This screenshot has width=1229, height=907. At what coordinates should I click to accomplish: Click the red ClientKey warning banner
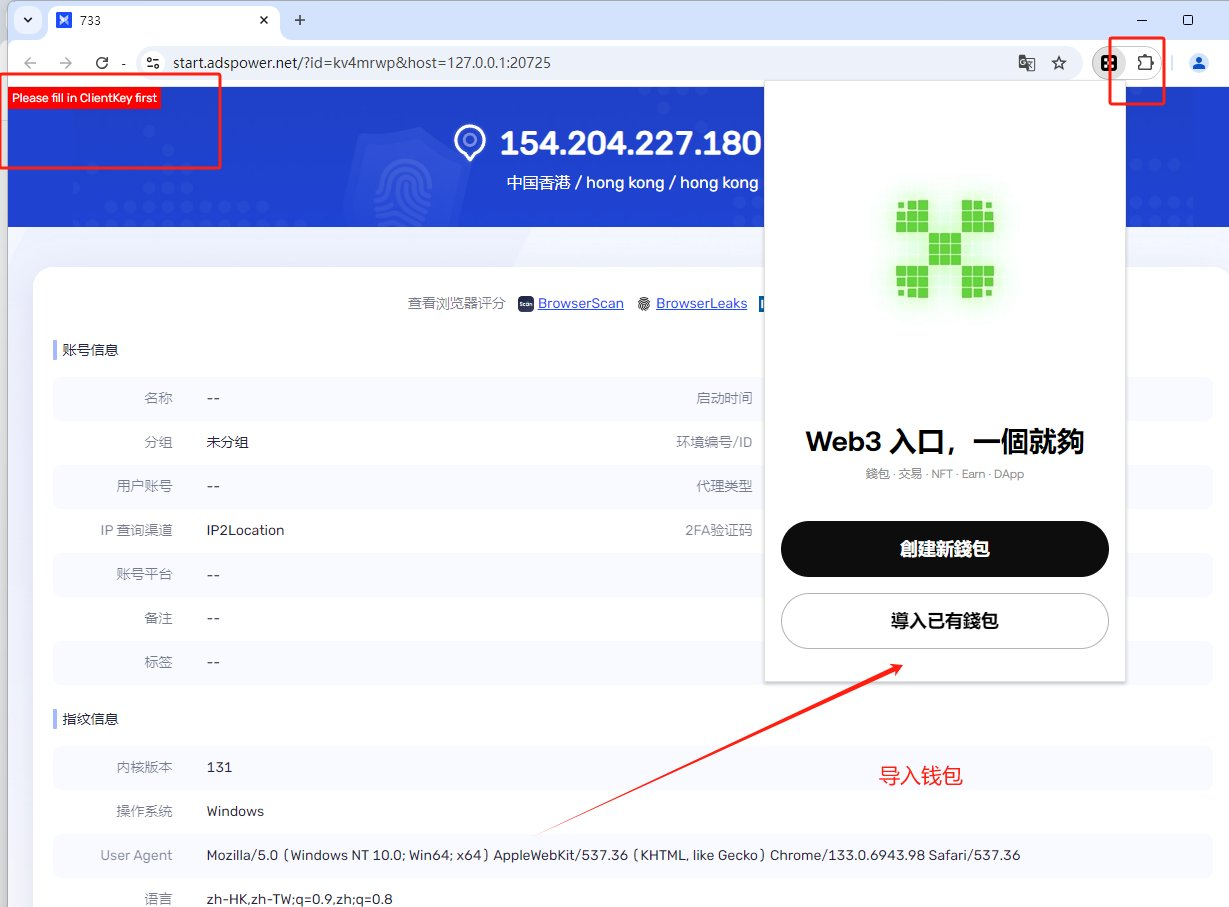(x=84, y=98)
